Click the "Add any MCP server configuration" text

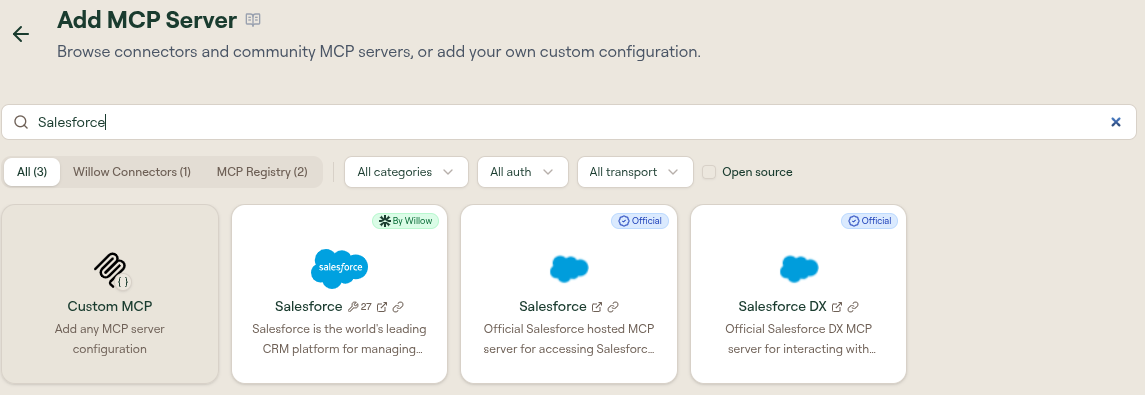(110, 339)
